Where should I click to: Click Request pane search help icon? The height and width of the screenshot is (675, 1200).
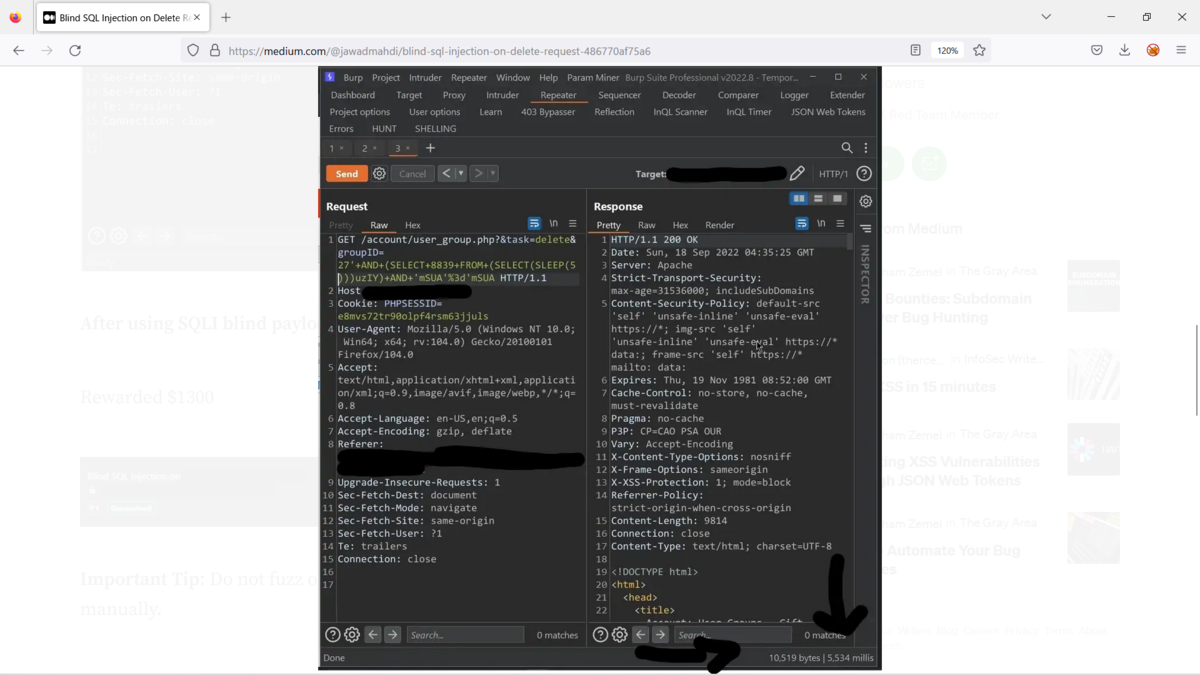[x=333, y=634]
